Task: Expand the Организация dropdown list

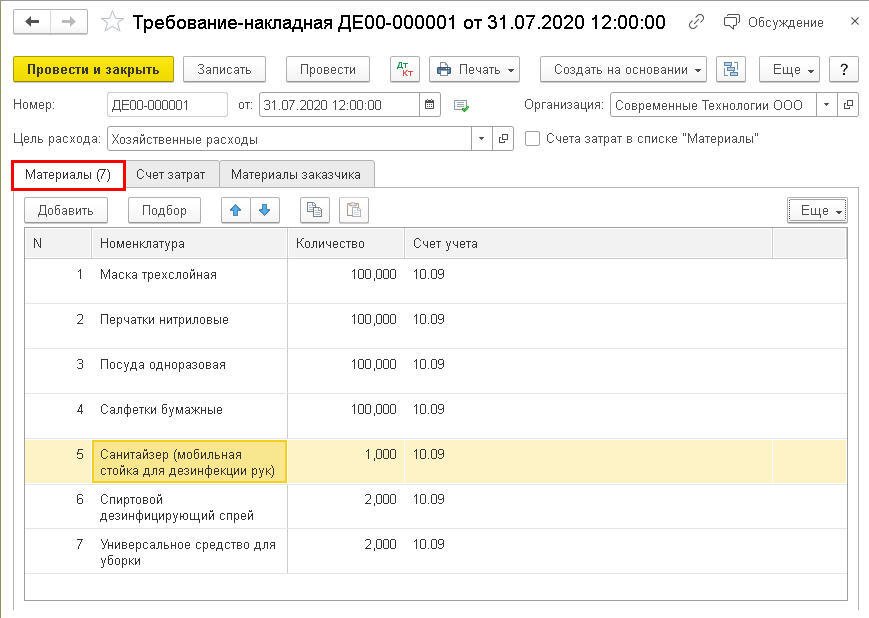Action: pyautogui.click(x=826, y=105)
